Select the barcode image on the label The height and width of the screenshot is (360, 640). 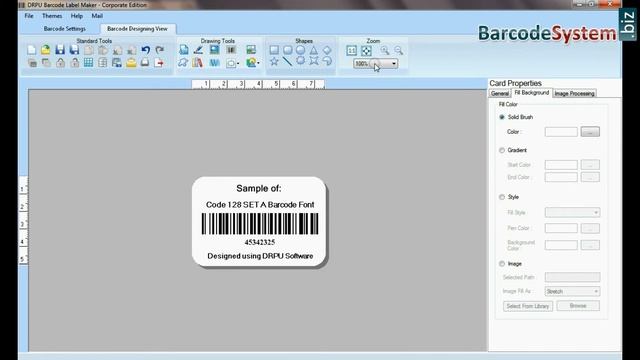coord(260,224)
